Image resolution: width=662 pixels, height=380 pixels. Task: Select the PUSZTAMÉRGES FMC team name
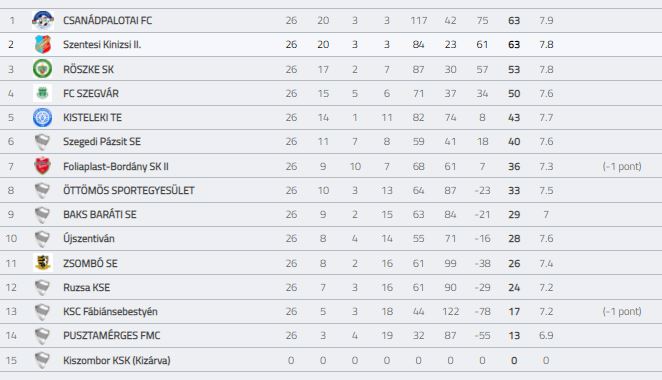click(x=111, y=336)
